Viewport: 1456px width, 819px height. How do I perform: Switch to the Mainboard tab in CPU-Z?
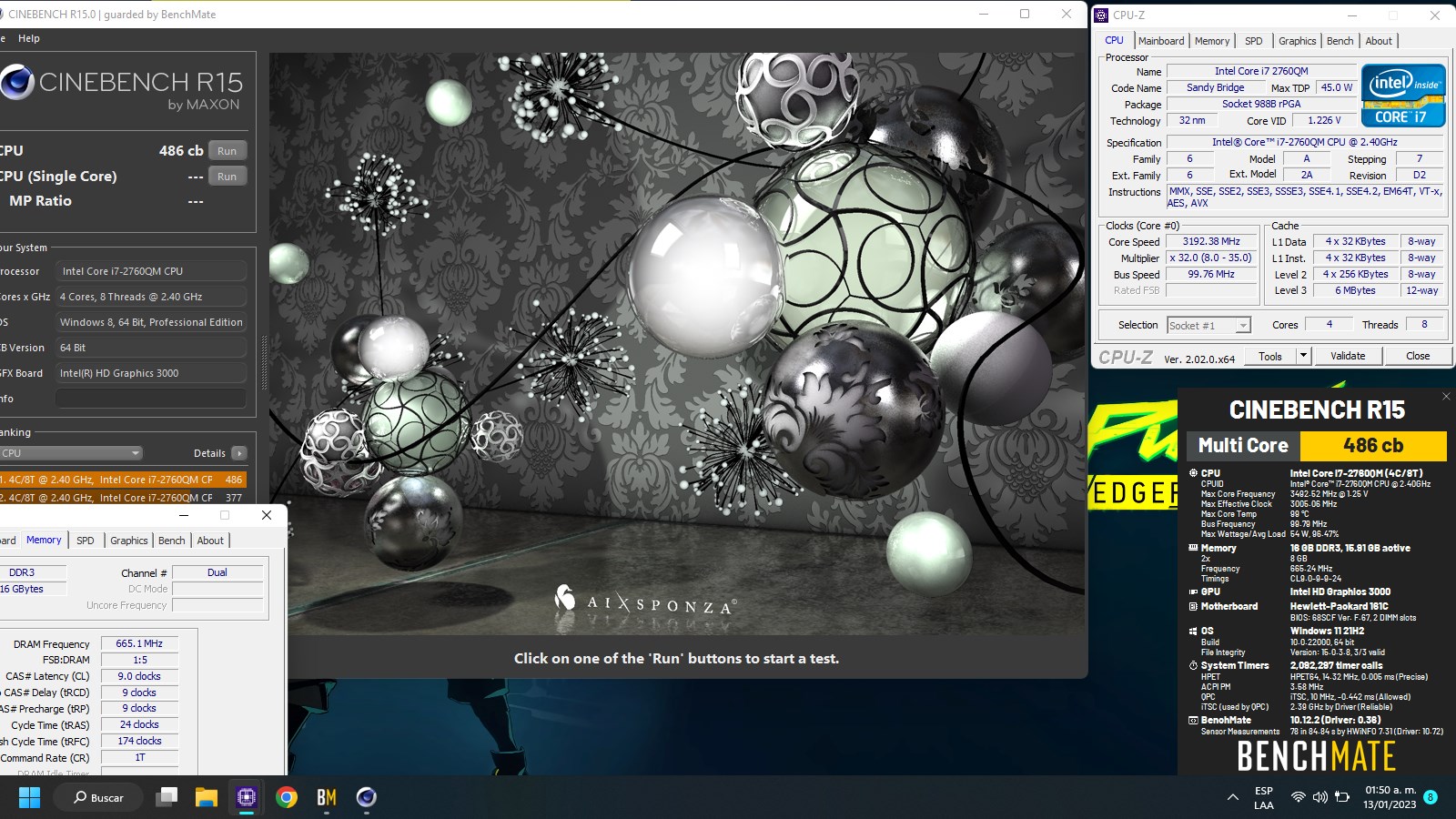point(1161,41)
